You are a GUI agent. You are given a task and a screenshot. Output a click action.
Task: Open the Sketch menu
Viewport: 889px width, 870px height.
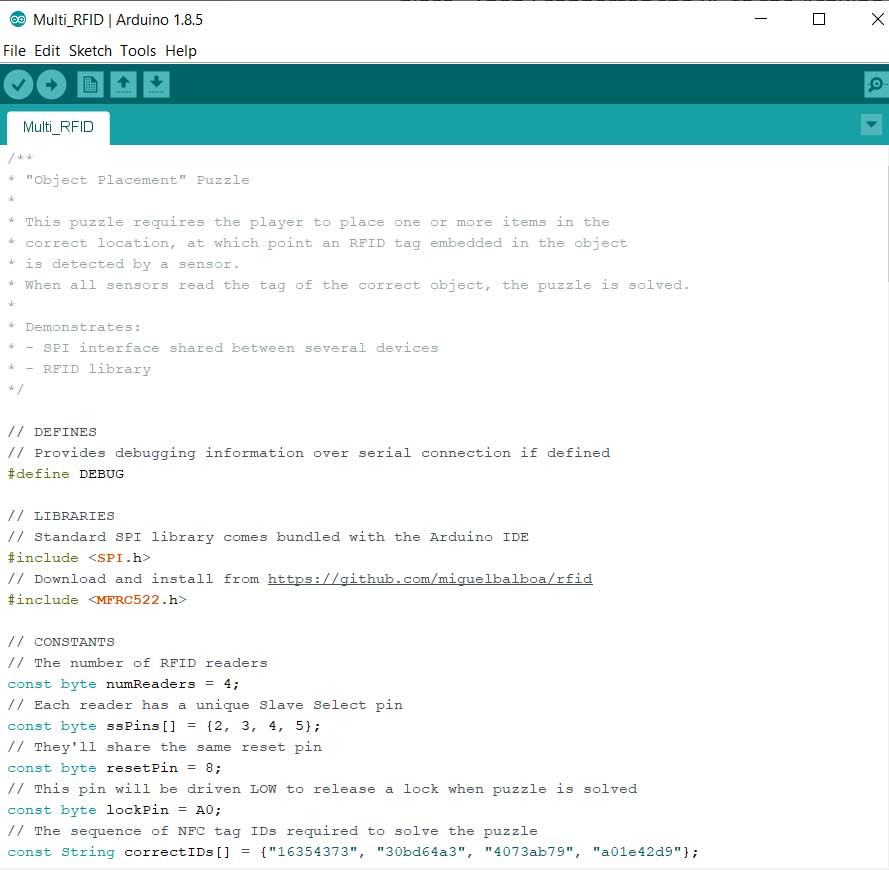click(90, 50)
